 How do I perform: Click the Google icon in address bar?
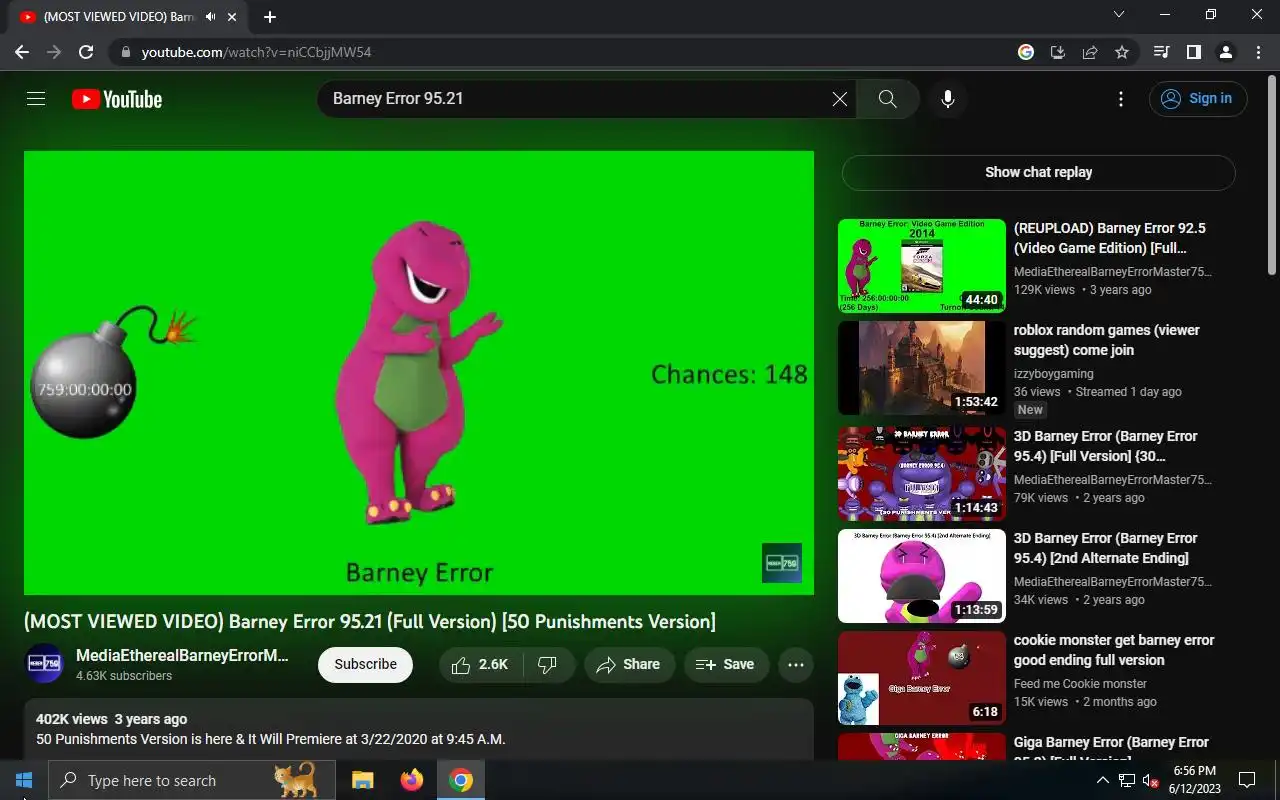(x=1026, y=52)
